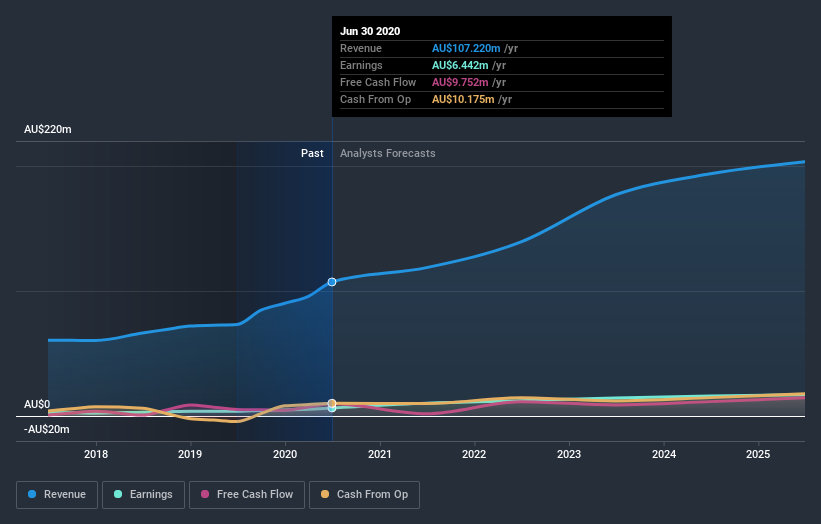Image resolution: width=821 pixels, height=524 pixels.
Task: Click the 2025 x-axis label
Action: coord(758,454)
